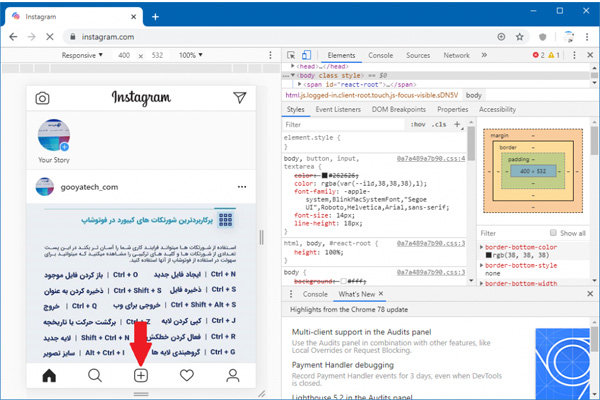
Task: Click the #262626 color swatch
Action: [x=324, y=175]
